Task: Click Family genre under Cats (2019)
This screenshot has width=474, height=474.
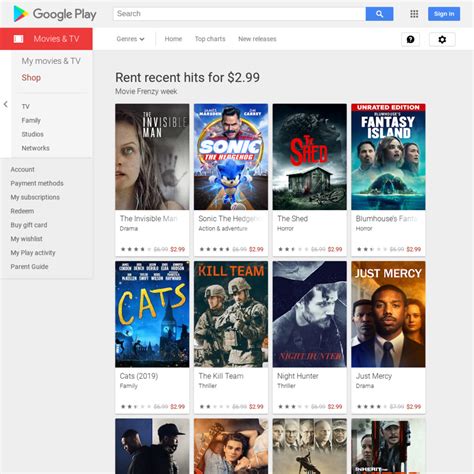Action: click(x=128, y=386)
